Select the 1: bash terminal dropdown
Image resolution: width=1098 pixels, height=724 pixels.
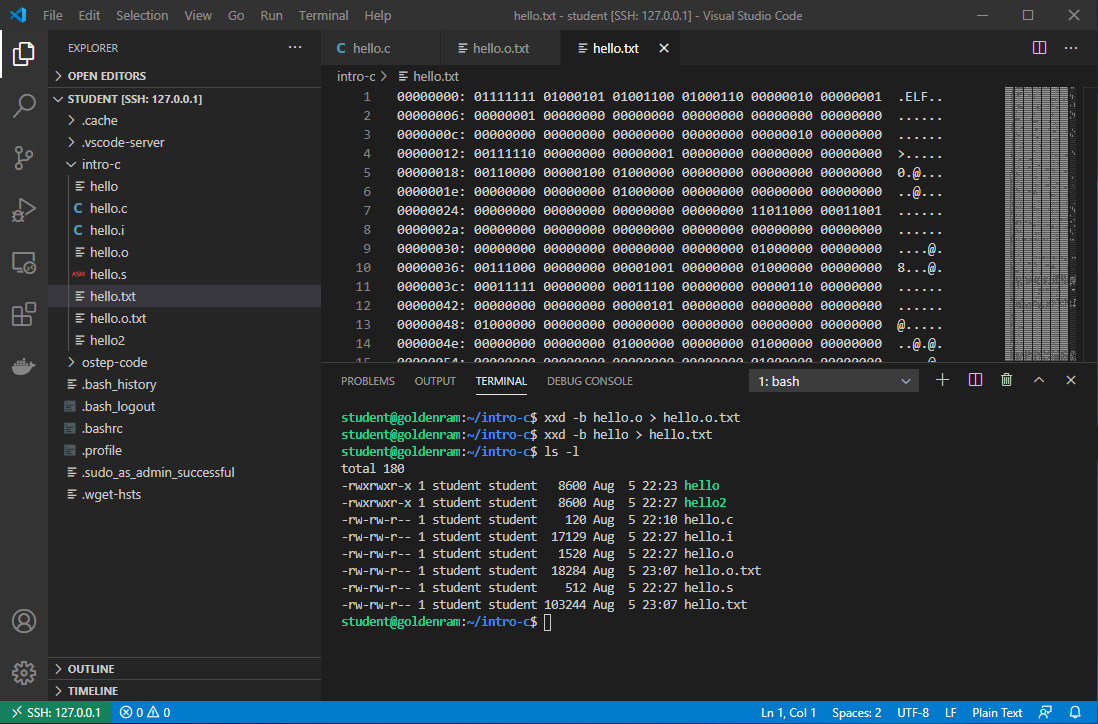(833, 381)
